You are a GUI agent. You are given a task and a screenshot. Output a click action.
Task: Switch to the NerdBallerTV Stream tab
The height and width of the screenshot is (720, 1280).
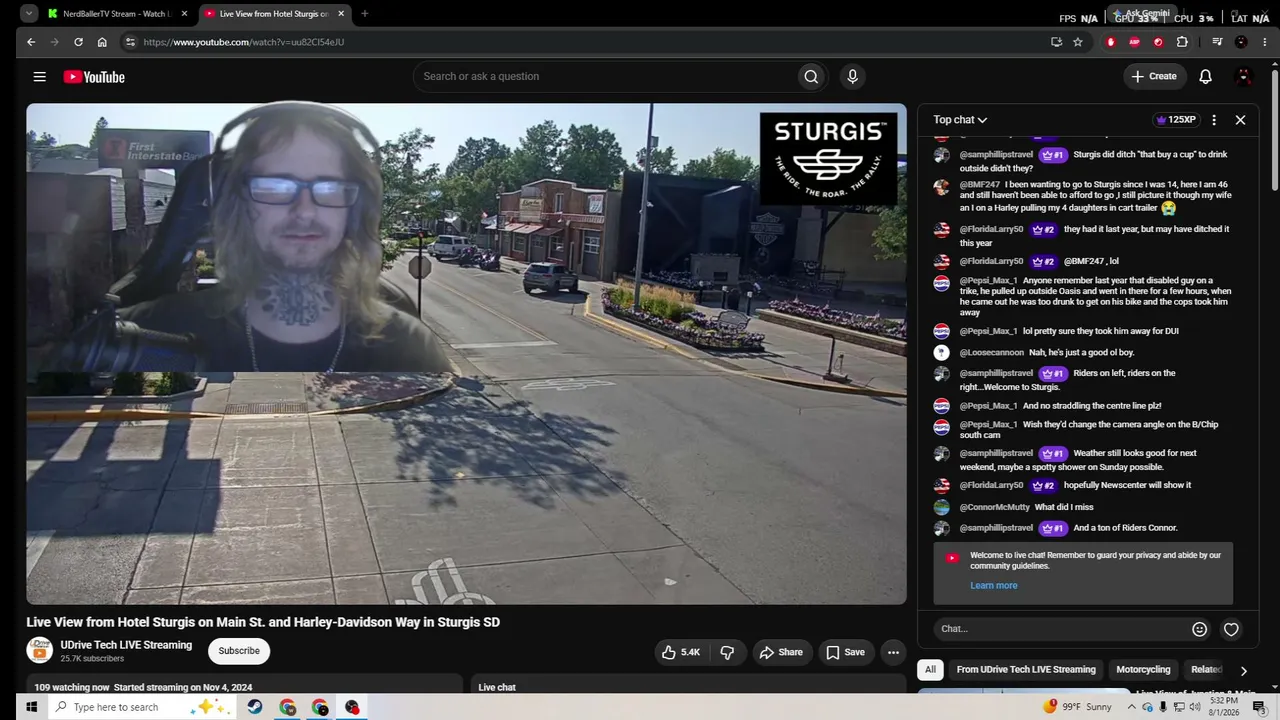[x=116, y=14]
